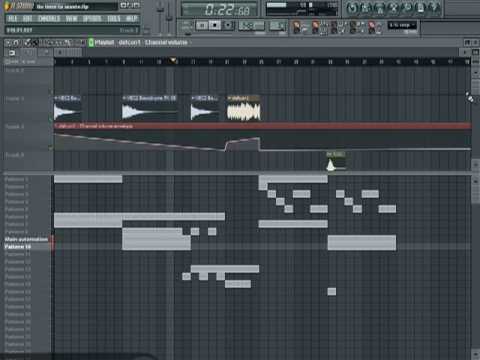This screenshot has height=360, width=480.
Task: Click the scroll up arrow of clip tracks scrollbar
Action: coord(476,72)
